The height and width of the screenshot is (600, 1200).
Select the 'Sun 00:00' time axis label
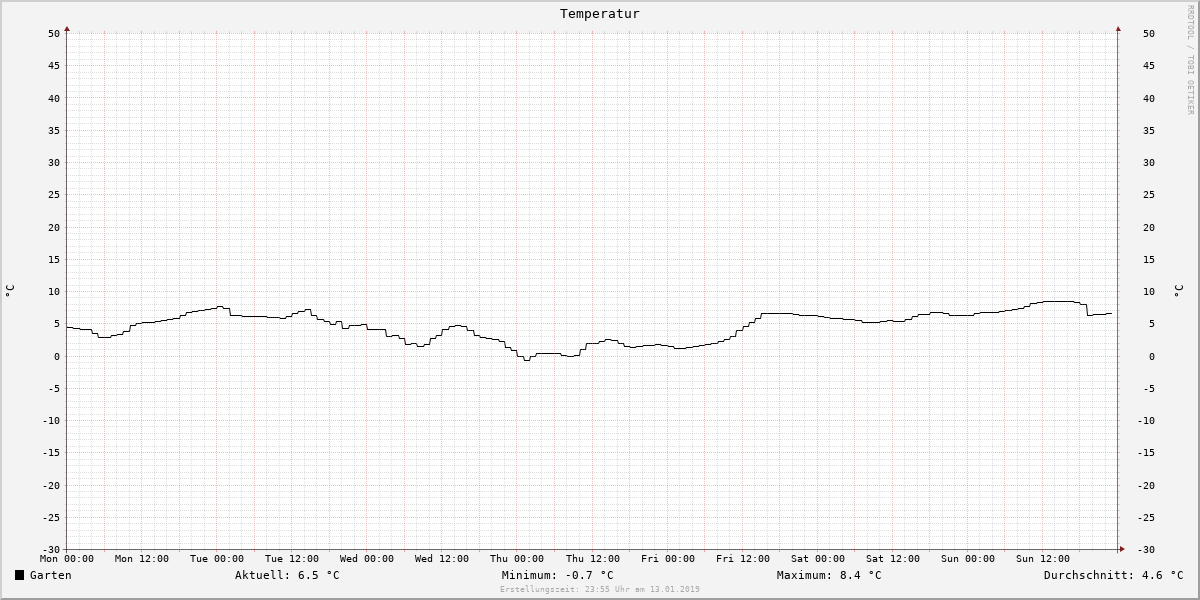click(968, 559)
